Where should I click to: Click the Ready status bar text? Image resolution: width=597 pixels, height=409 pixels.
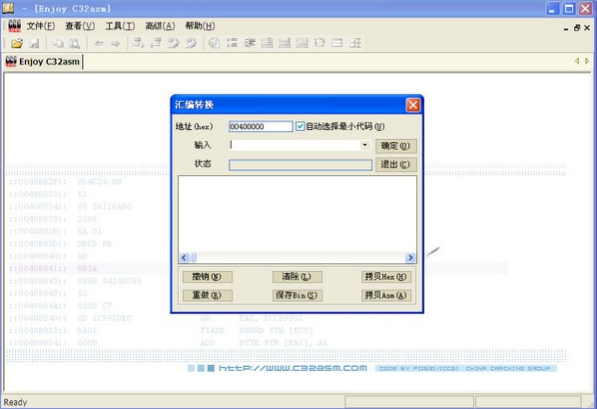click(x=15, y=402)
